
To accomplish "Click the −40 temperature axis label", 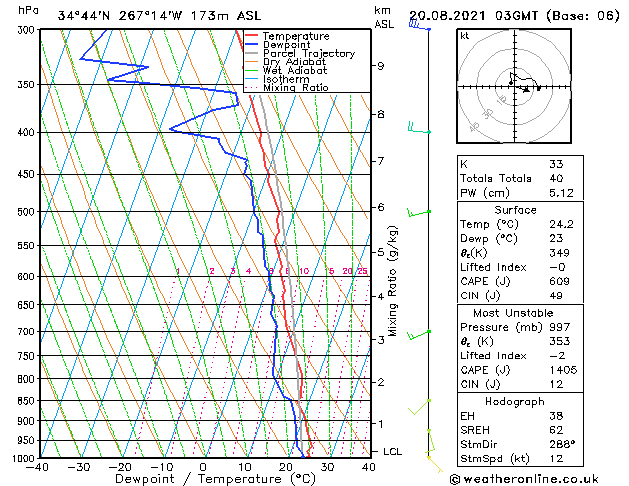I will coord(37,467).
